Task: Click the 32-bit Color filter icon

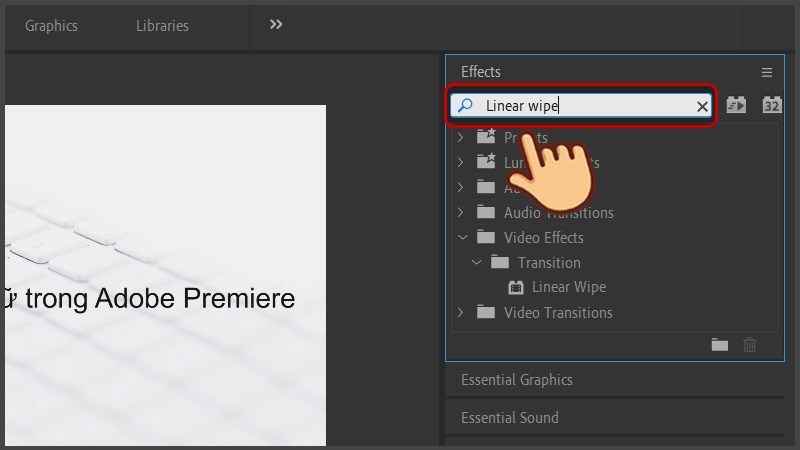Action: [771, 105]
